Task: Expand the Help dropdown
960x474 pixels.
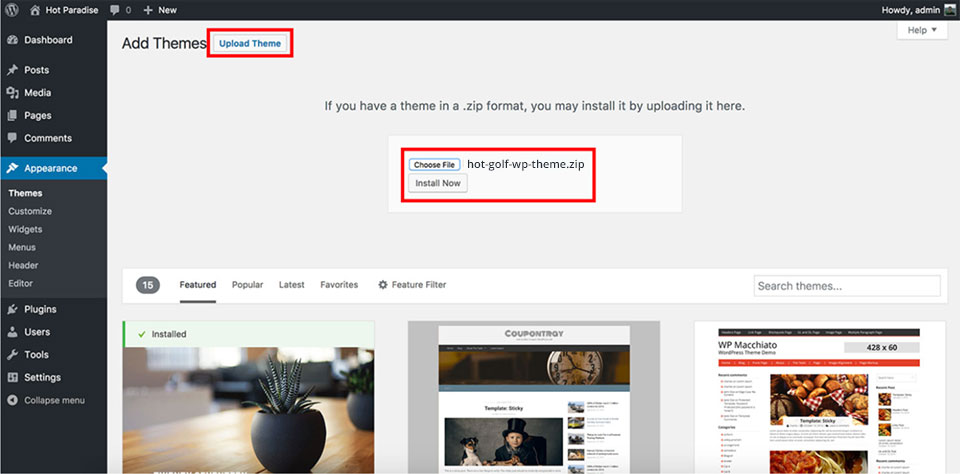Action: click(x=922, y=30)
